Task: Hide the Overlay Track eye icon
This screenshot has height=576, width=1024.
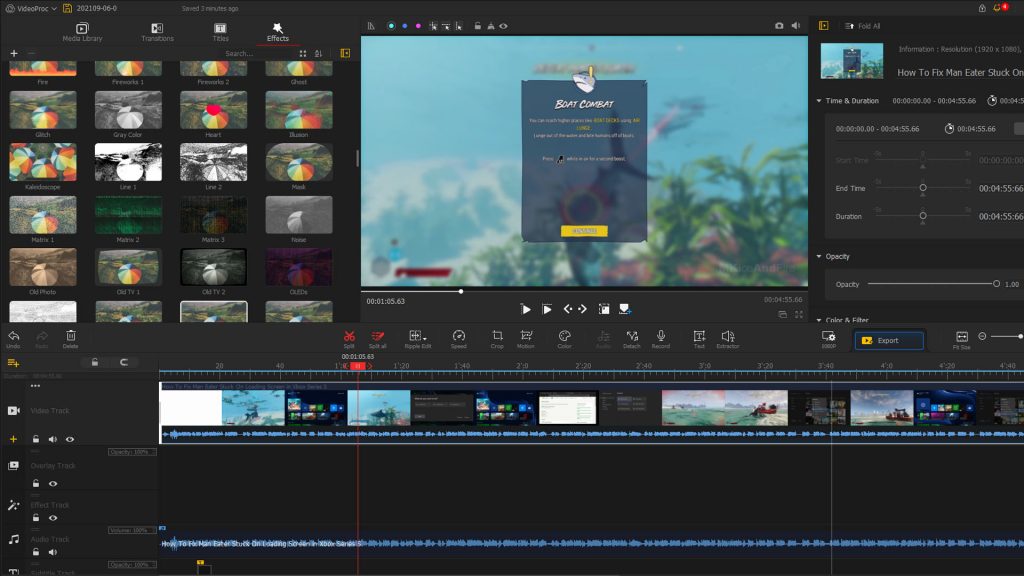Action: [x=53, y=484]
